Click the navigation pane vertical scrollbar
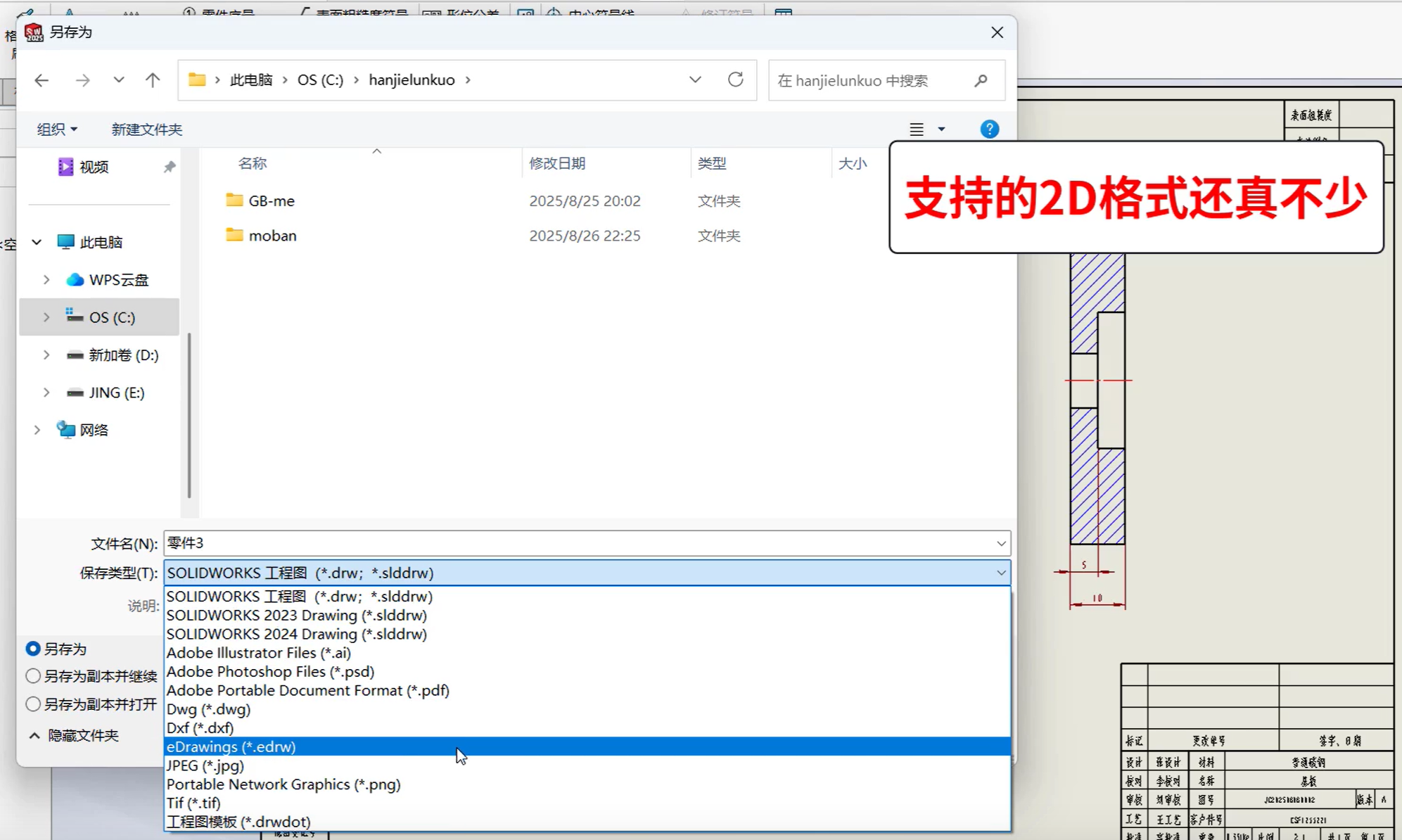This screenshot has height=840, width=1402. (x=189, y=415)
